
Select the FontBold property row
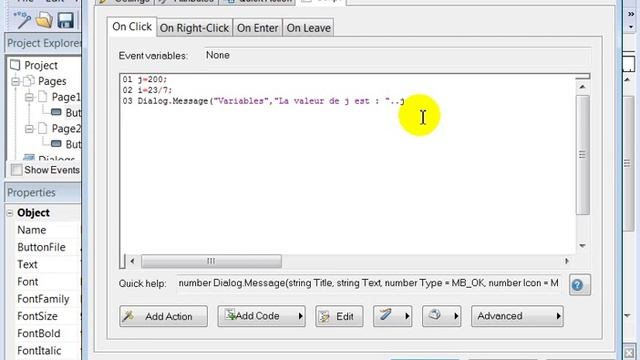[x=43, y=333]
